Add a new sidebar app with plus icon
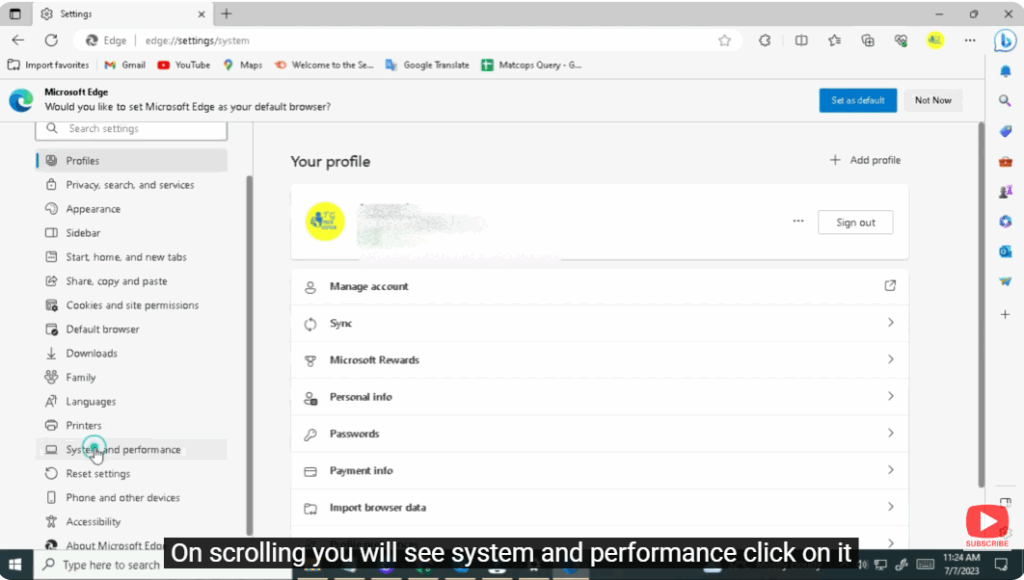The height and width of the screenshot is (580, 1024). coord(1005,314)
